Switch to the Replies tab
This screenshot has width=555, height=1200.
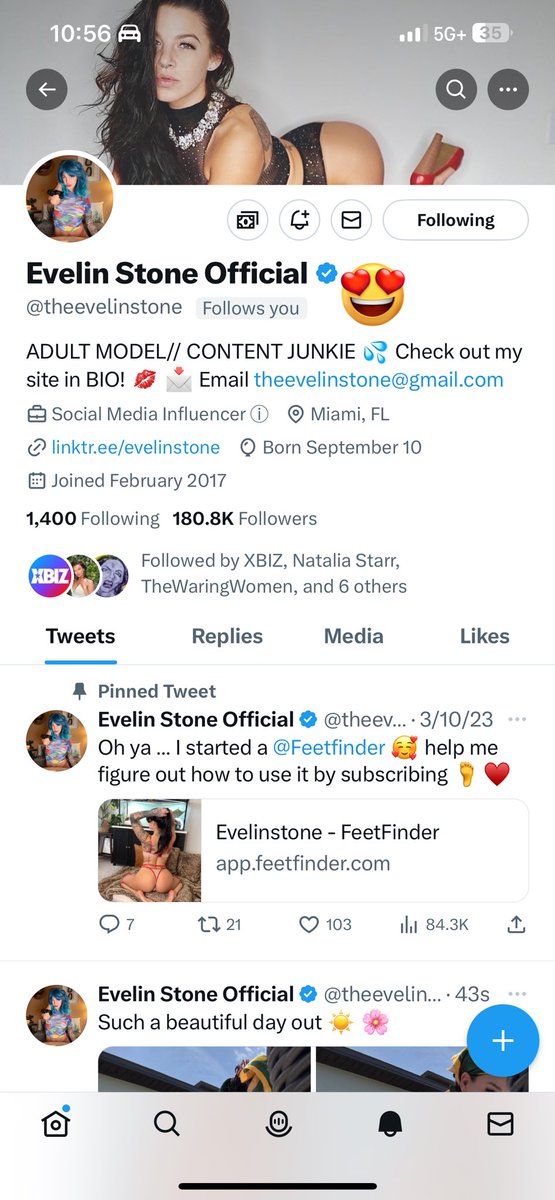[227, 636]
